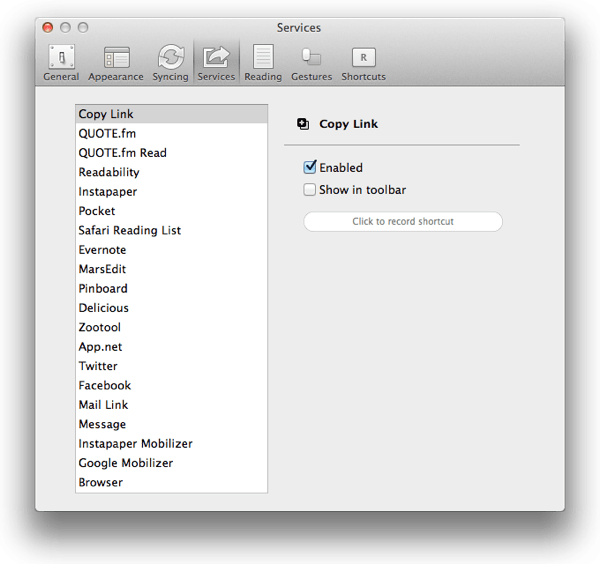Enable Show in toolbar checkbox
The image size is (600, 564).
pos(310,190)
